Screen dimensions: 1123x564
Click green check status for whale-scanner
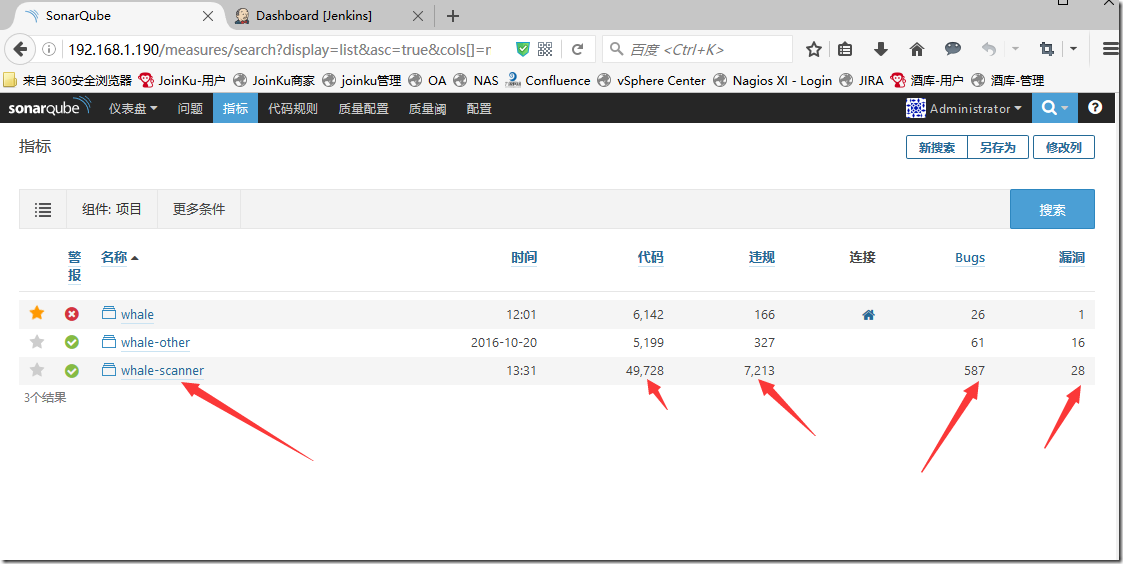pos(72,371)
